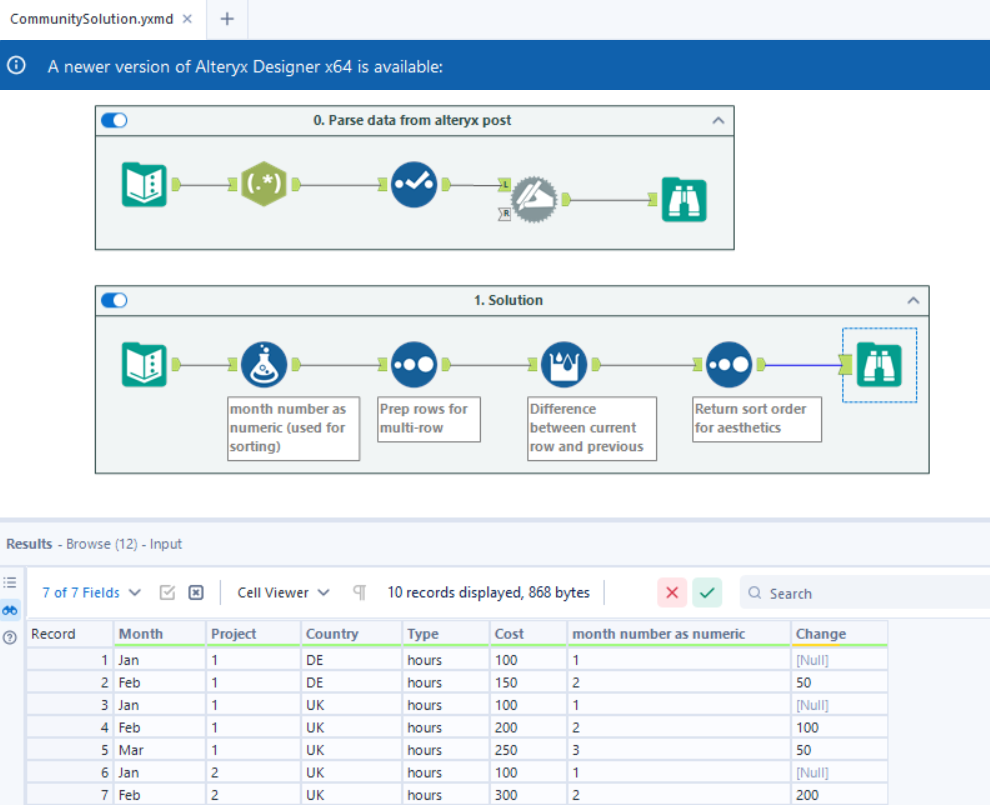Click the Formula tool labeled 'month number as numeric'
Screen dimensions: 990x805
pos(265,363)
